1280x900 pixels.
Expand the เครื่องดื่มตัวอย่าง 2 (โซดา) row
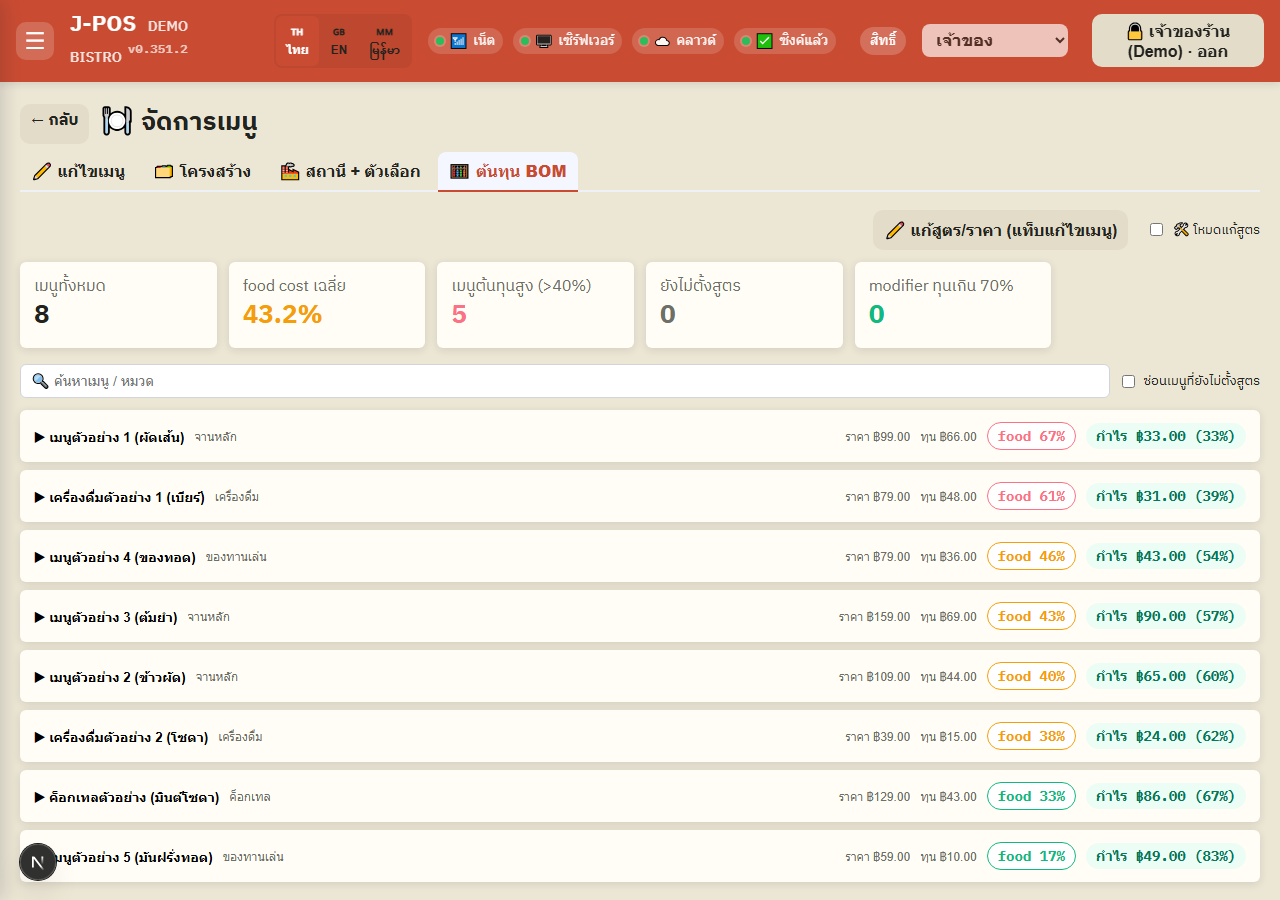click(640, 736)
